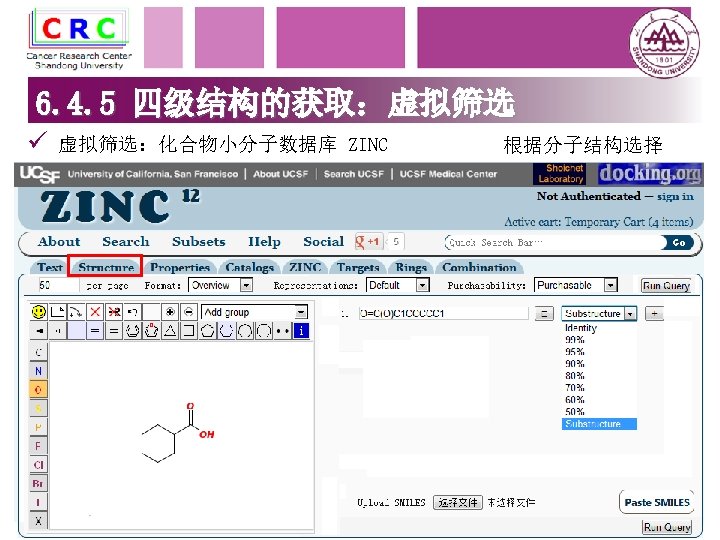
Task: Click the Quick Search Bar field
Action: [554, 242]
